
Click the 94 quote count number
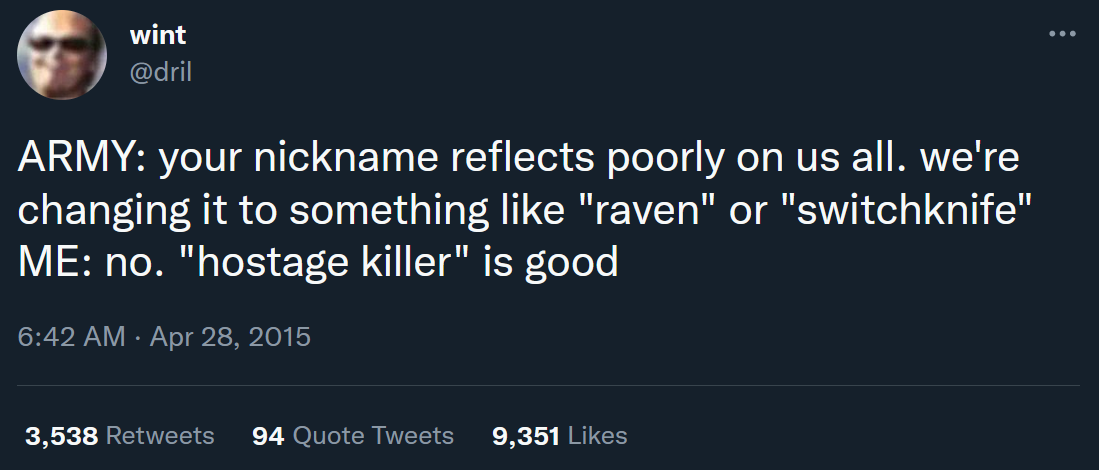click(x=267, y=436)
